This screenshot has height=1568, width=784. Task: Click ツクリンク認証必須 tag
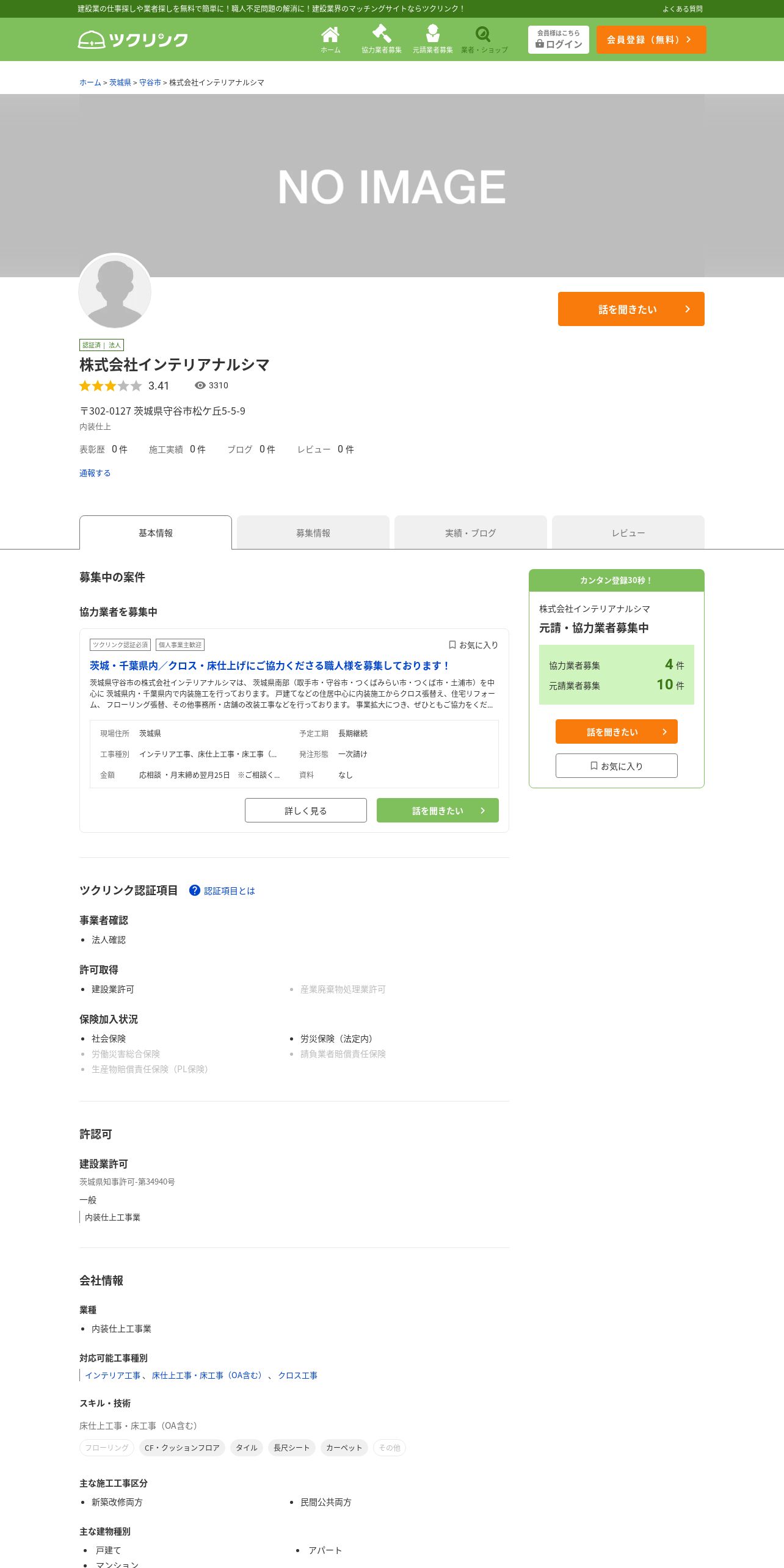point(120,645)
